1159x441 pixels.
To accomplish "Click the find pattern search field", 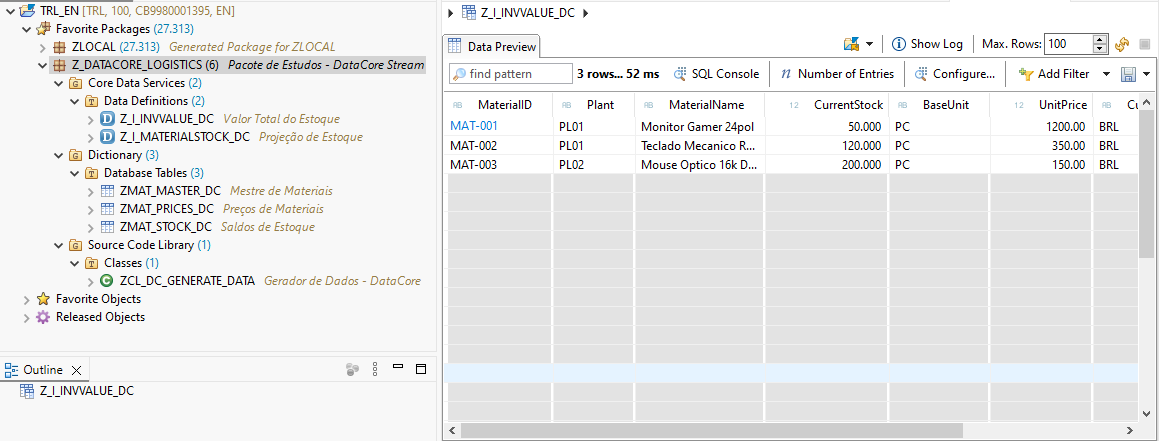I will [x=510, y=74].
